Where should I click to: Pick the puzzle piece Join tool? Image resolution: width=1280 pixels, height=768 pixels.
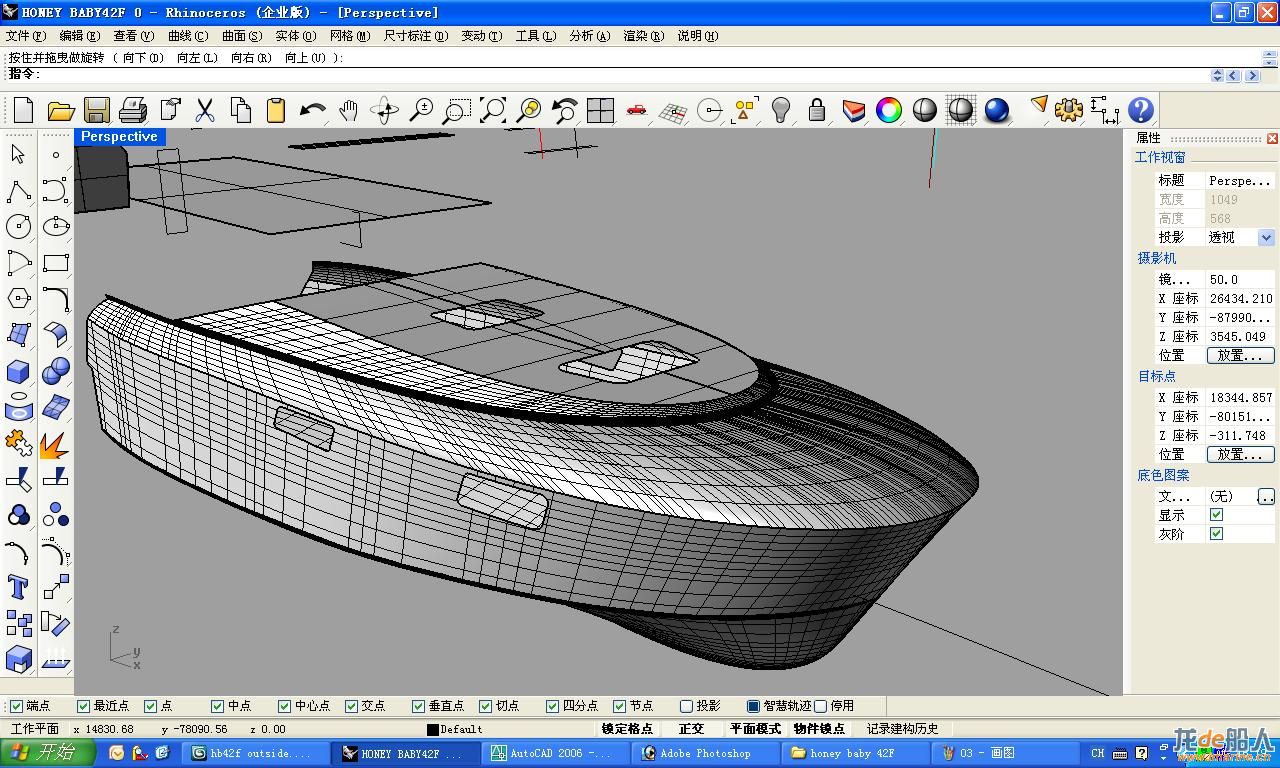(x=18, y=443)
